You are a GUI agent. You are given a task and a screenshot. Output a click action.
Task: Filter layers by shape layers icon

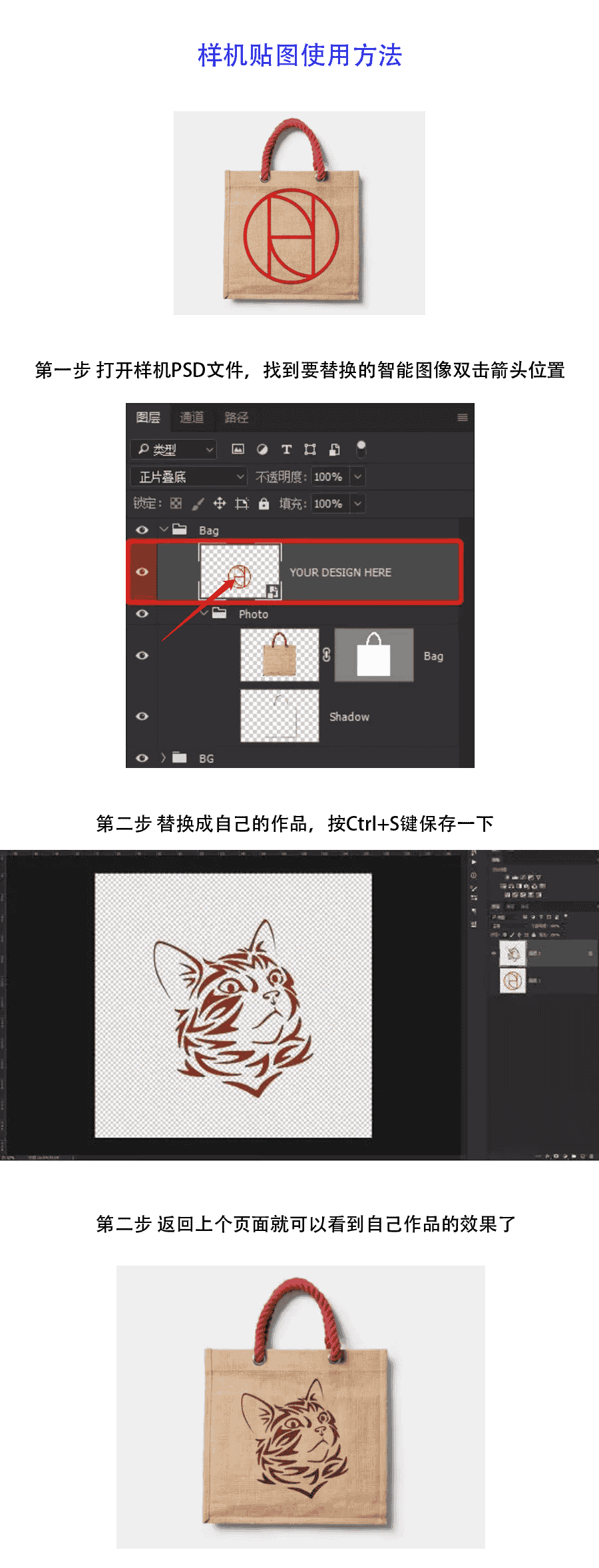pos(310,450)
